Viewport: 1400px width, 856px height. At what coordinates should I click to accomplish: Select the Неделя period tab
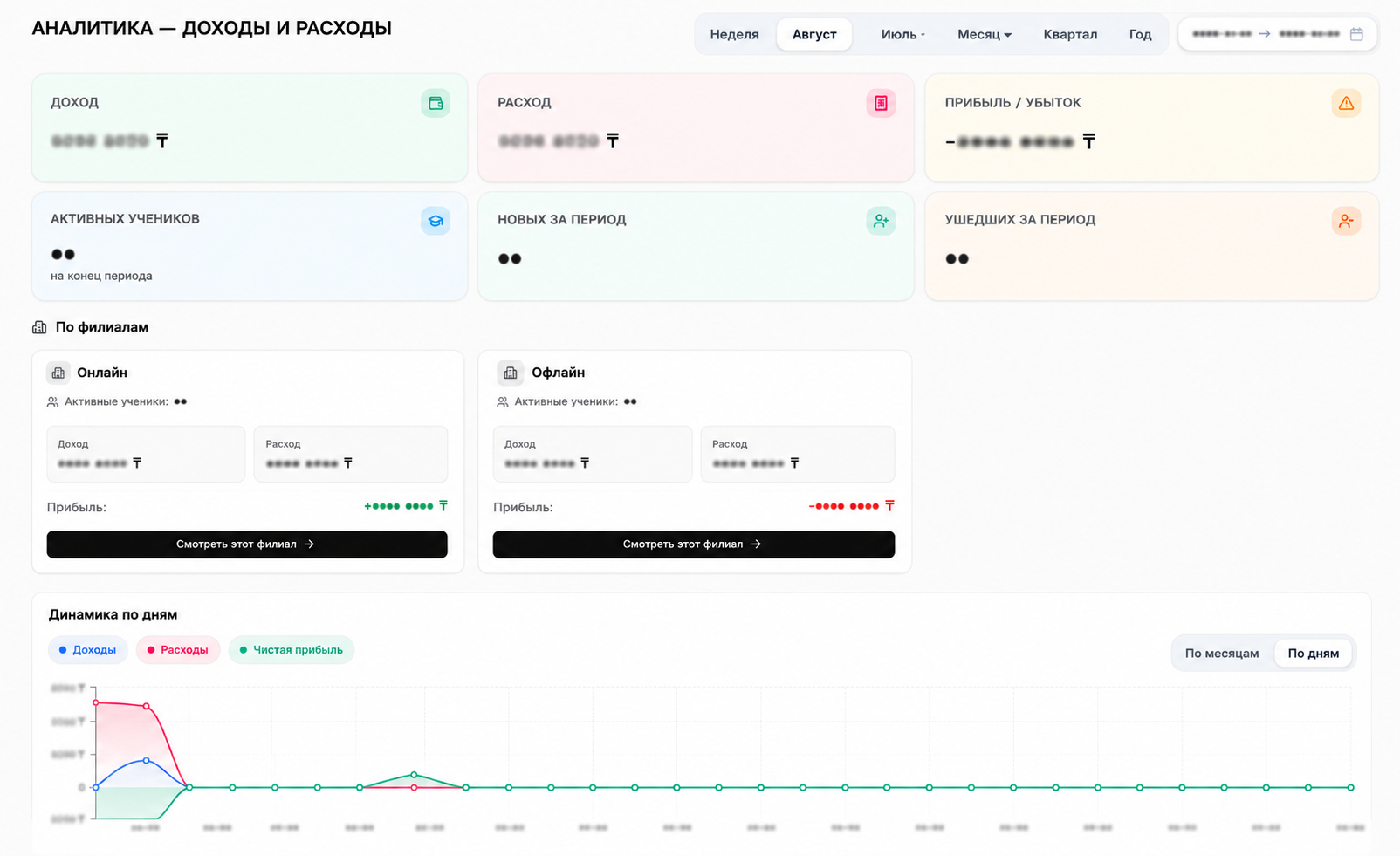coord(734,34)
